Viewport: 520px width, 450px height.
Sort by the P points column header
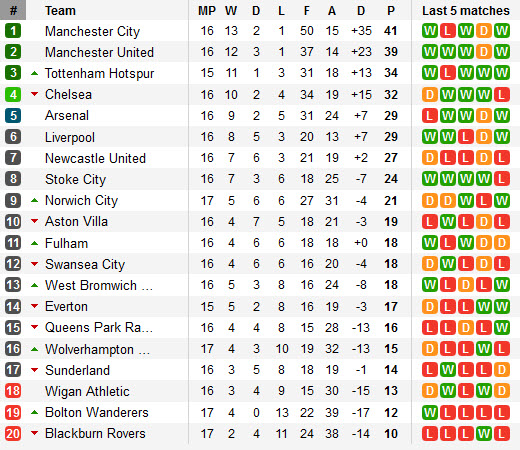391,11
